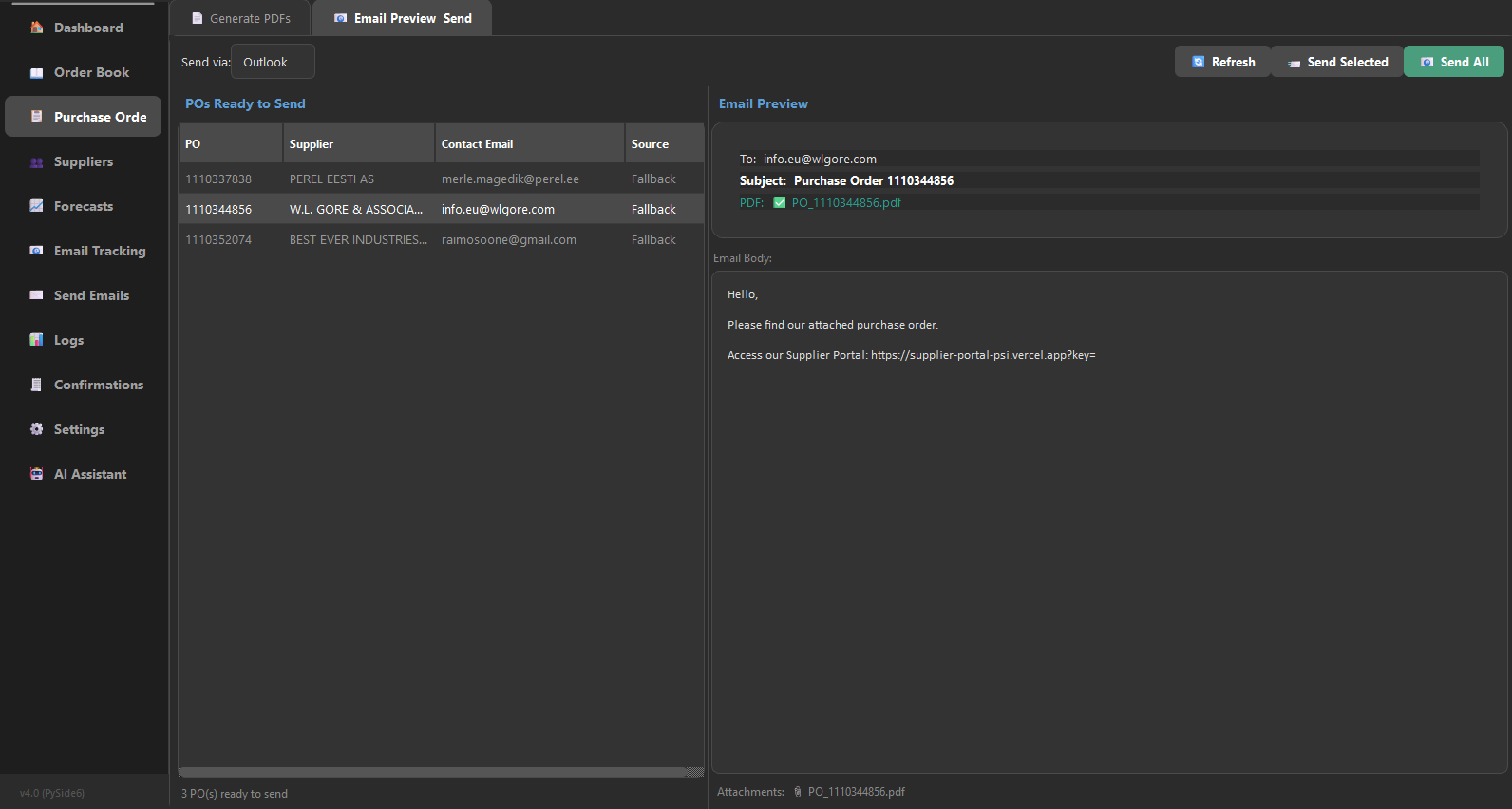
Task: Open the Order Book page
Action: click(x=83, y=72)
